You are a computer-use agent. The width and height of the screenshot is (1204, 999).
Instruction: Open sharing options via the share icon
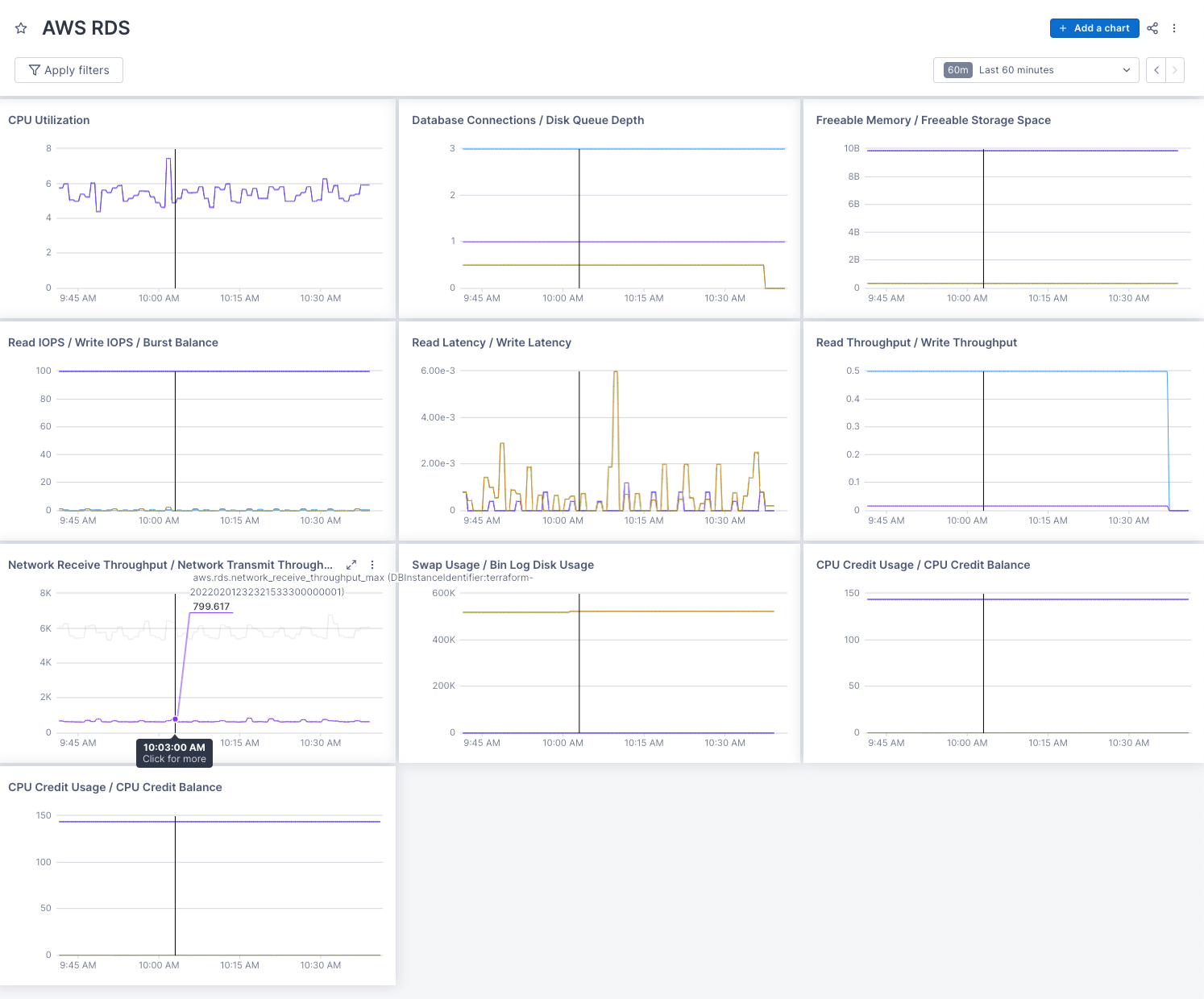[1152, 28]
